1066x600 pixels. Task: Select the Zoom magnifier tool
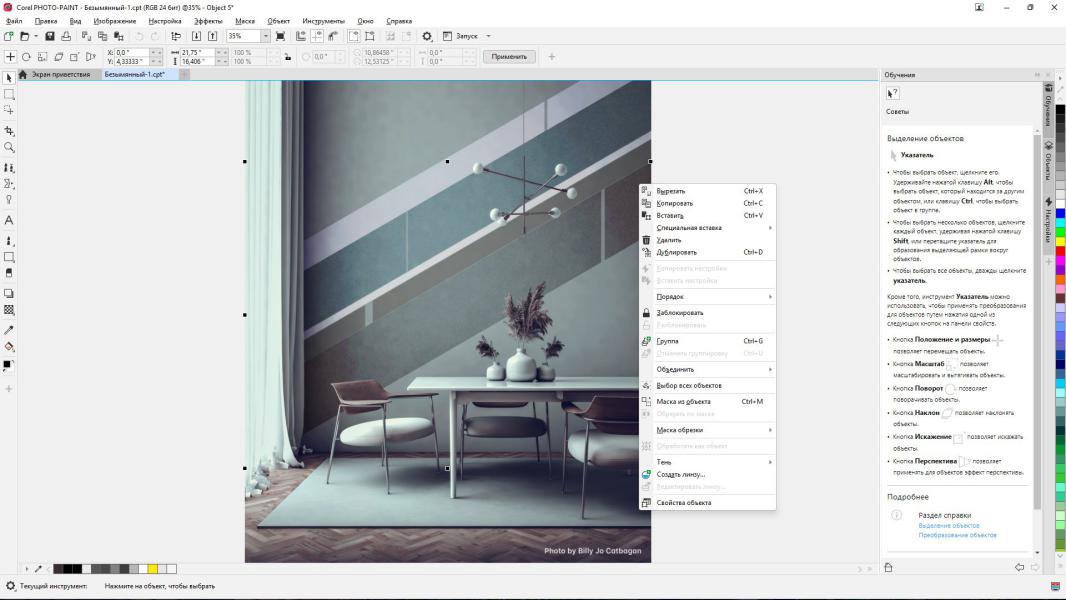(9, 147)
